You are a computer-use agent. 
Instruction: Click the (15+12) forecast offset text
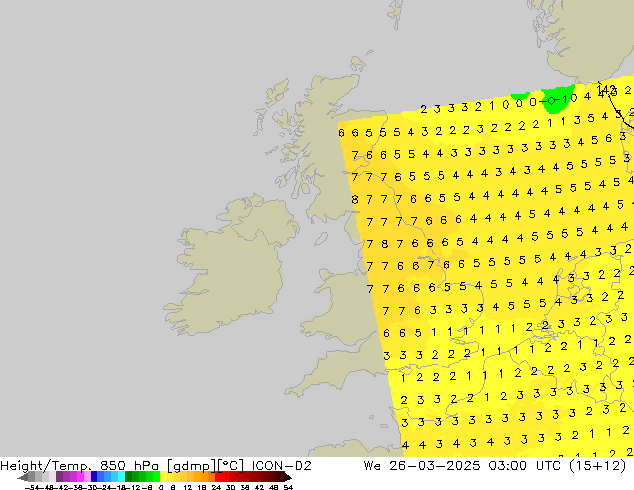(x=598, y=466)
